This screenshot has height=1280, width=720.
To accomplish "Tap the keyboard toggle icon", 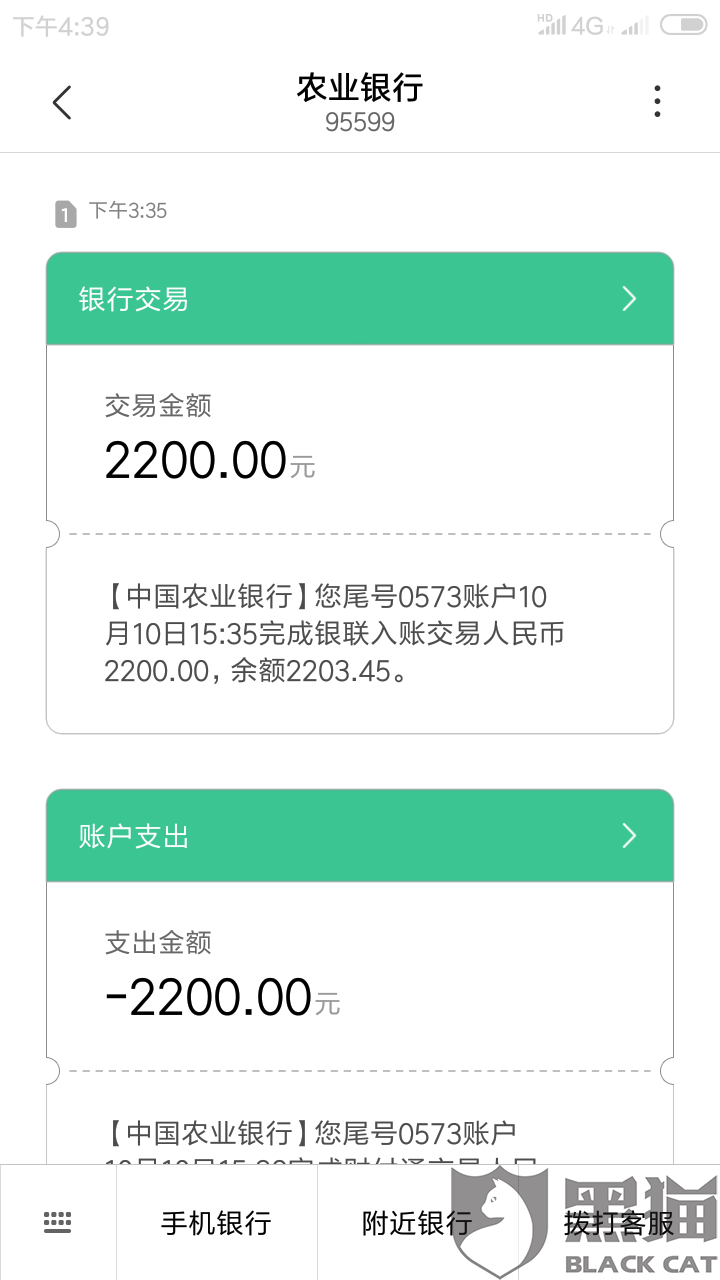I will pyautogui.click(x=58, y=1222).
